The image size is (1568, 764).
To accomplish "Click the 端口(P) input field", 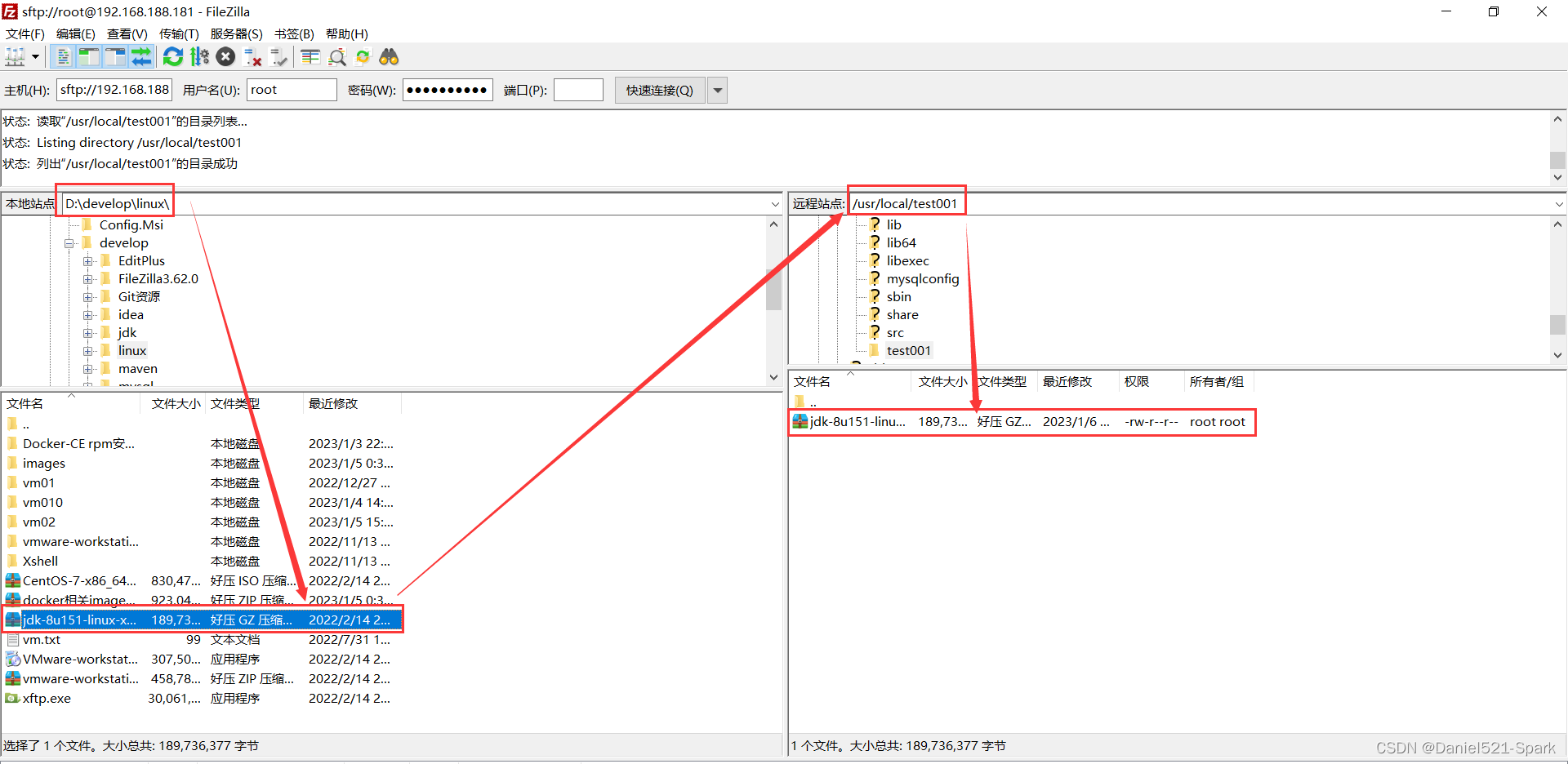I will (578, 91).
